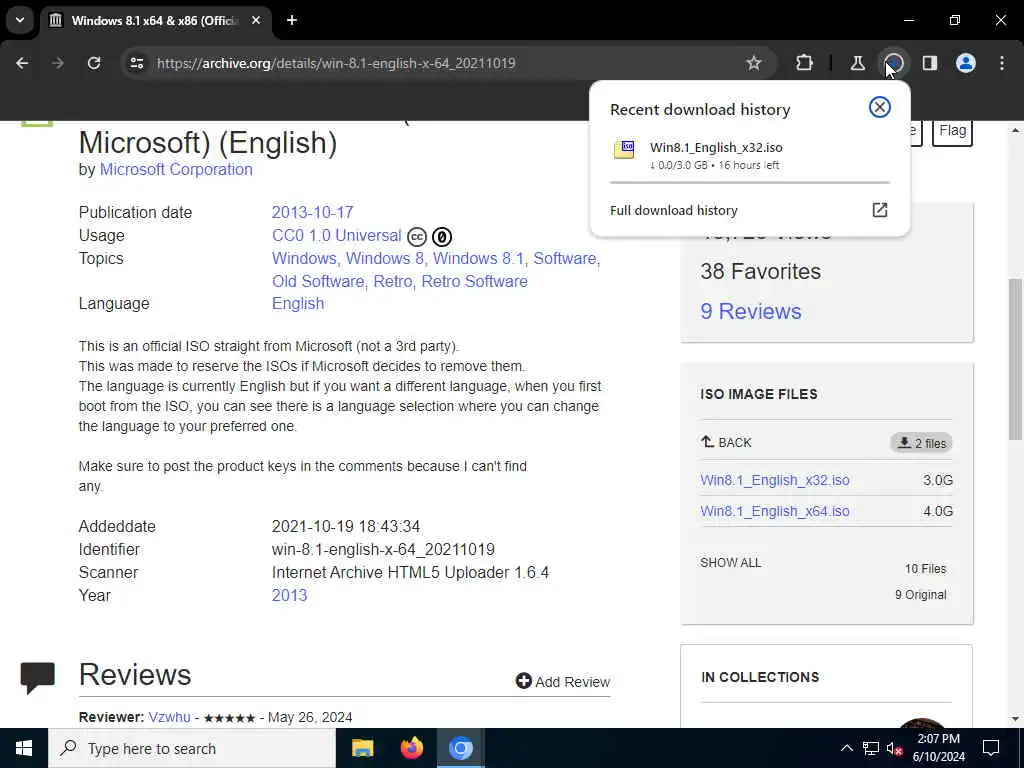Open the browser extensions puzzle icon
This screenshot has height=768, width=1024.
click(805, 63)
